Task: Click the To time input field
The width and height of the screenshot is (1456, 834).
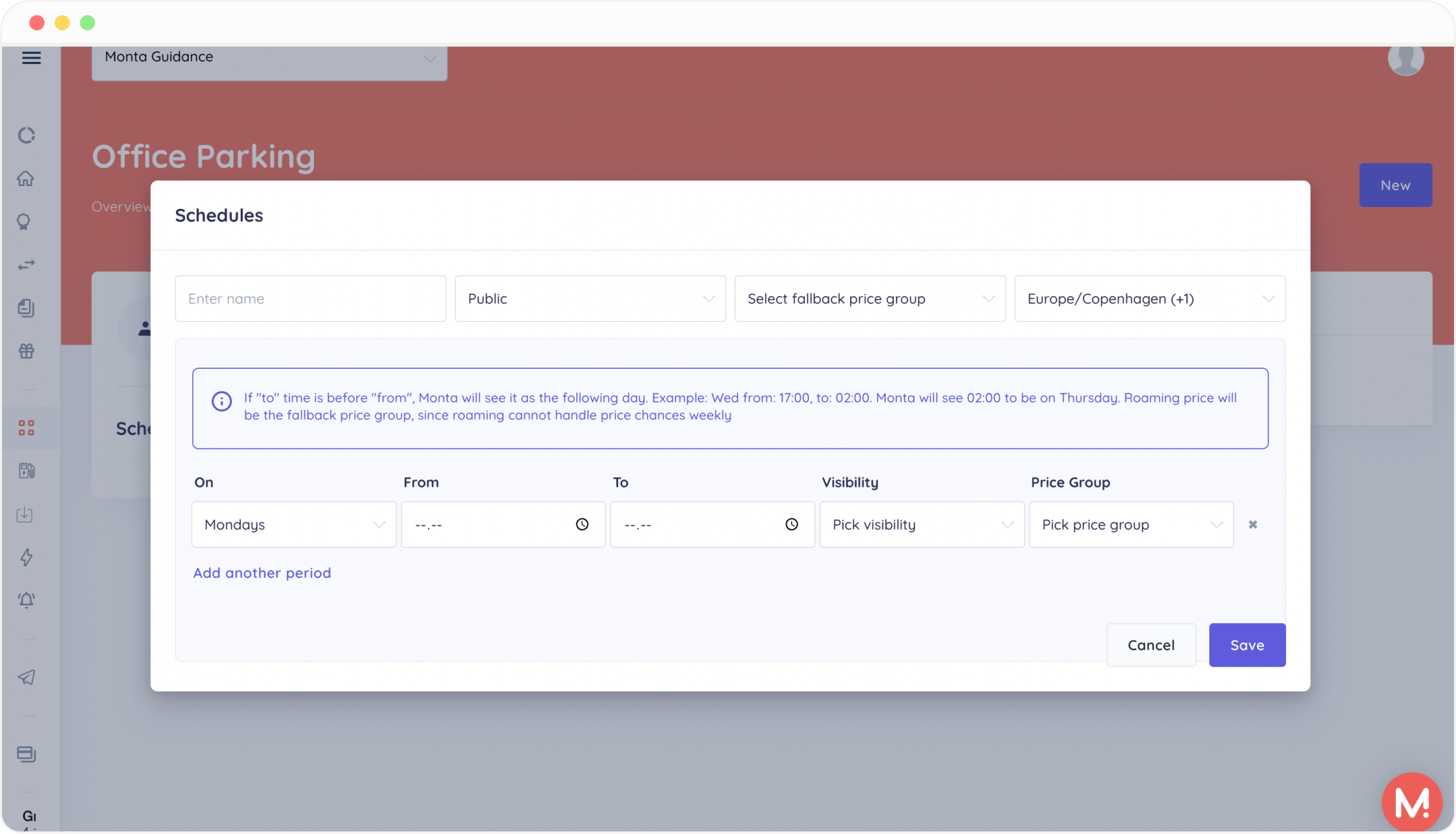Action: pos(712,525)
